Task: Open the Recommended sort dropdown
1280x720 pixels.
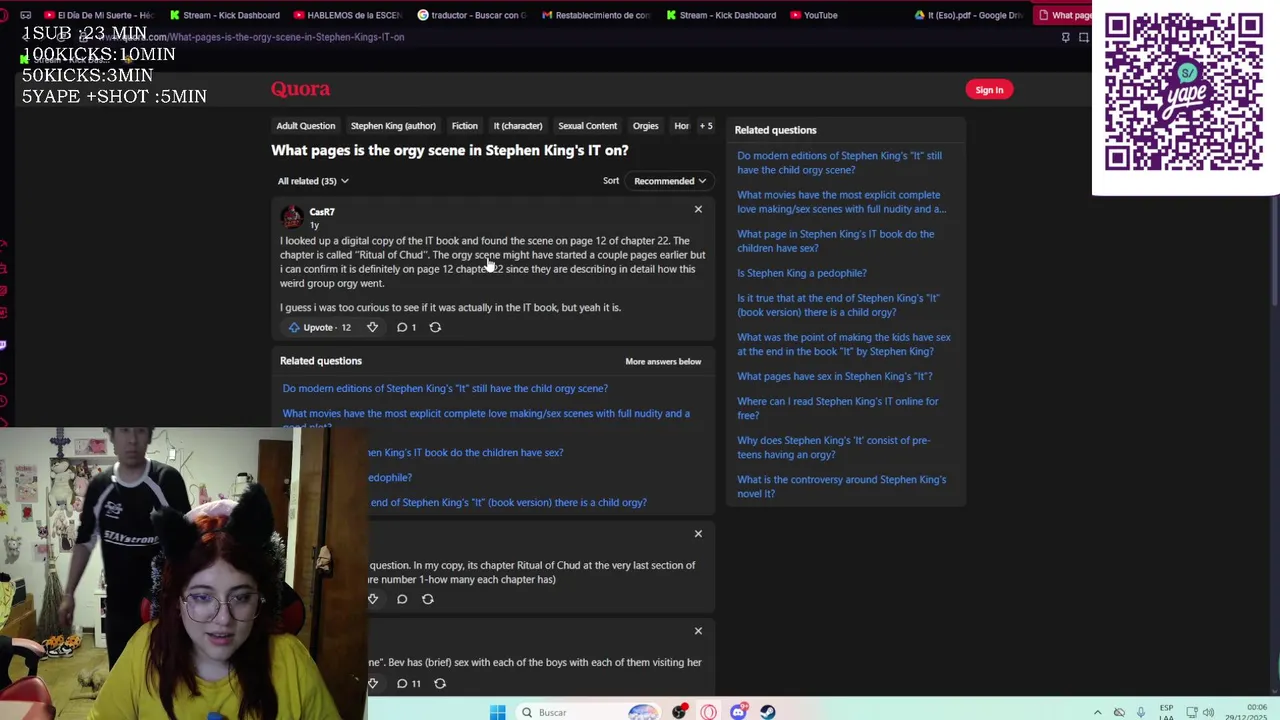Action: [x=670, y=181]
